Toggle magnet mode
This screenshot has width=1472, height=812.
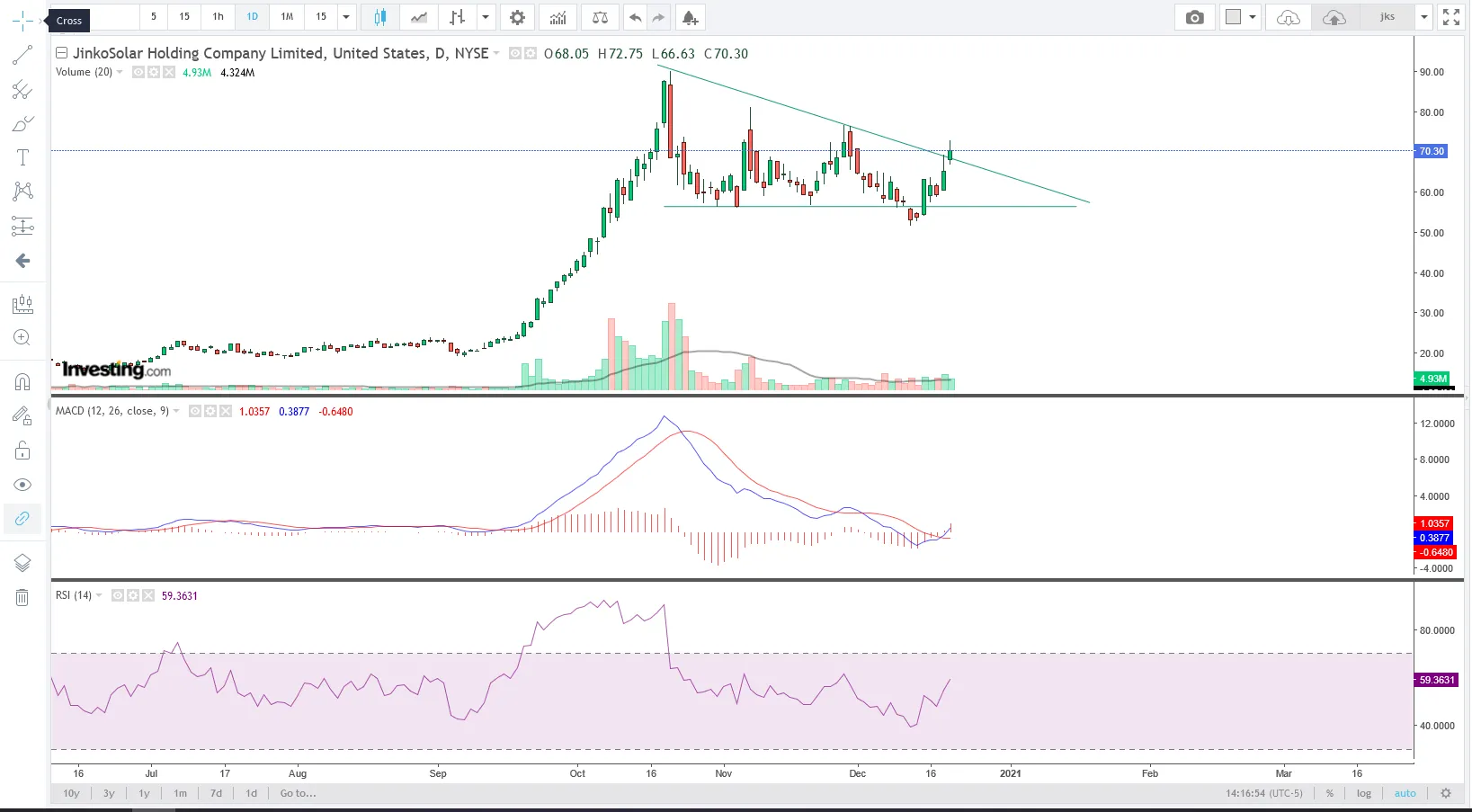click(22, 382)
